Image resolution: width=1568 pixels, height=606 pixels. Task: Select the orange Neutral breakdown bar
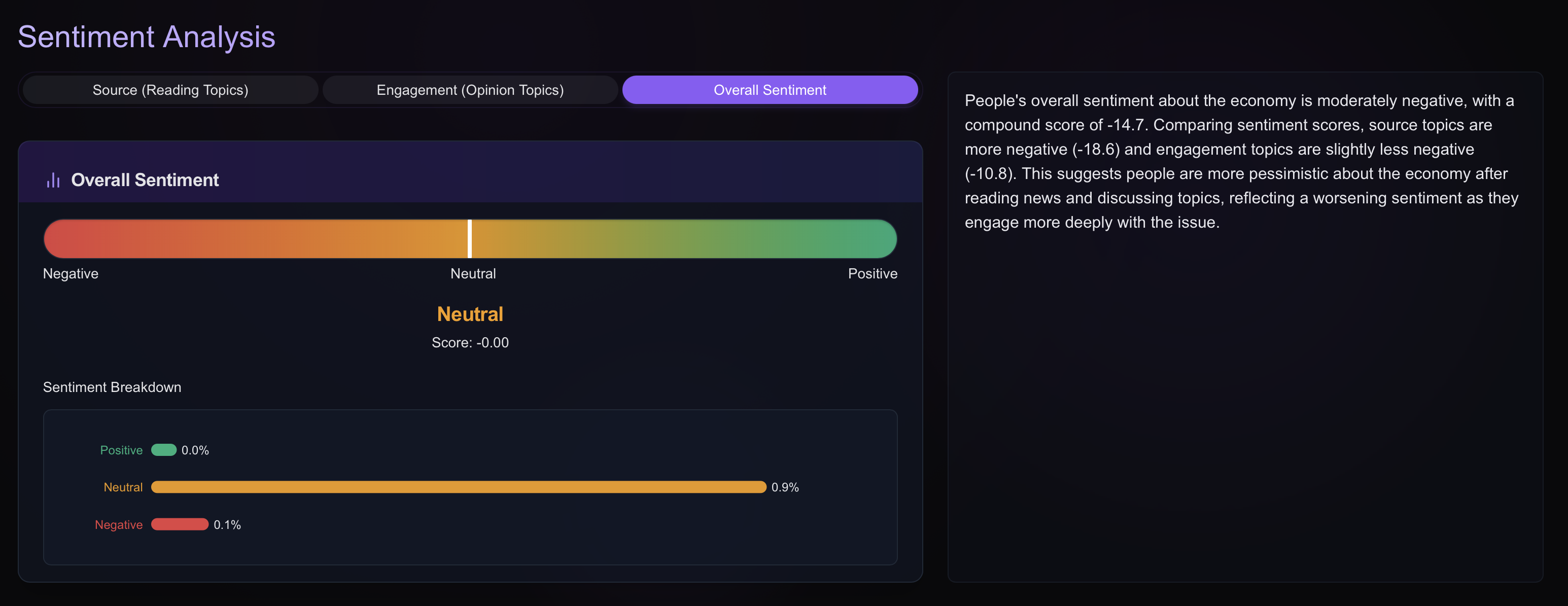coord(460,487)
